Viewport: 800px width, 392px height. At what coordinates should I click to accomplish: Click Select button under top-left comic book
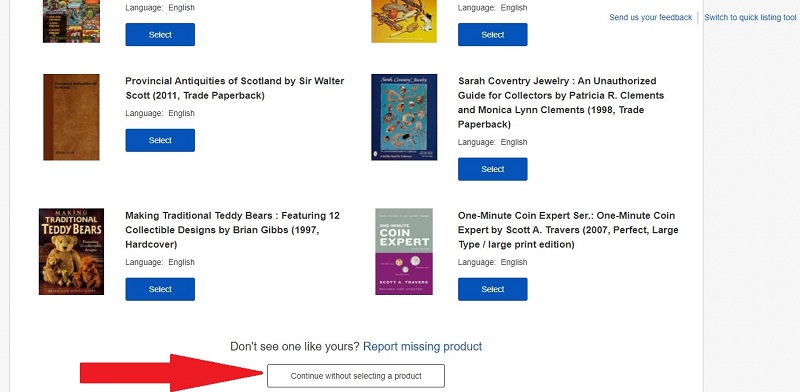click(160, 35)
